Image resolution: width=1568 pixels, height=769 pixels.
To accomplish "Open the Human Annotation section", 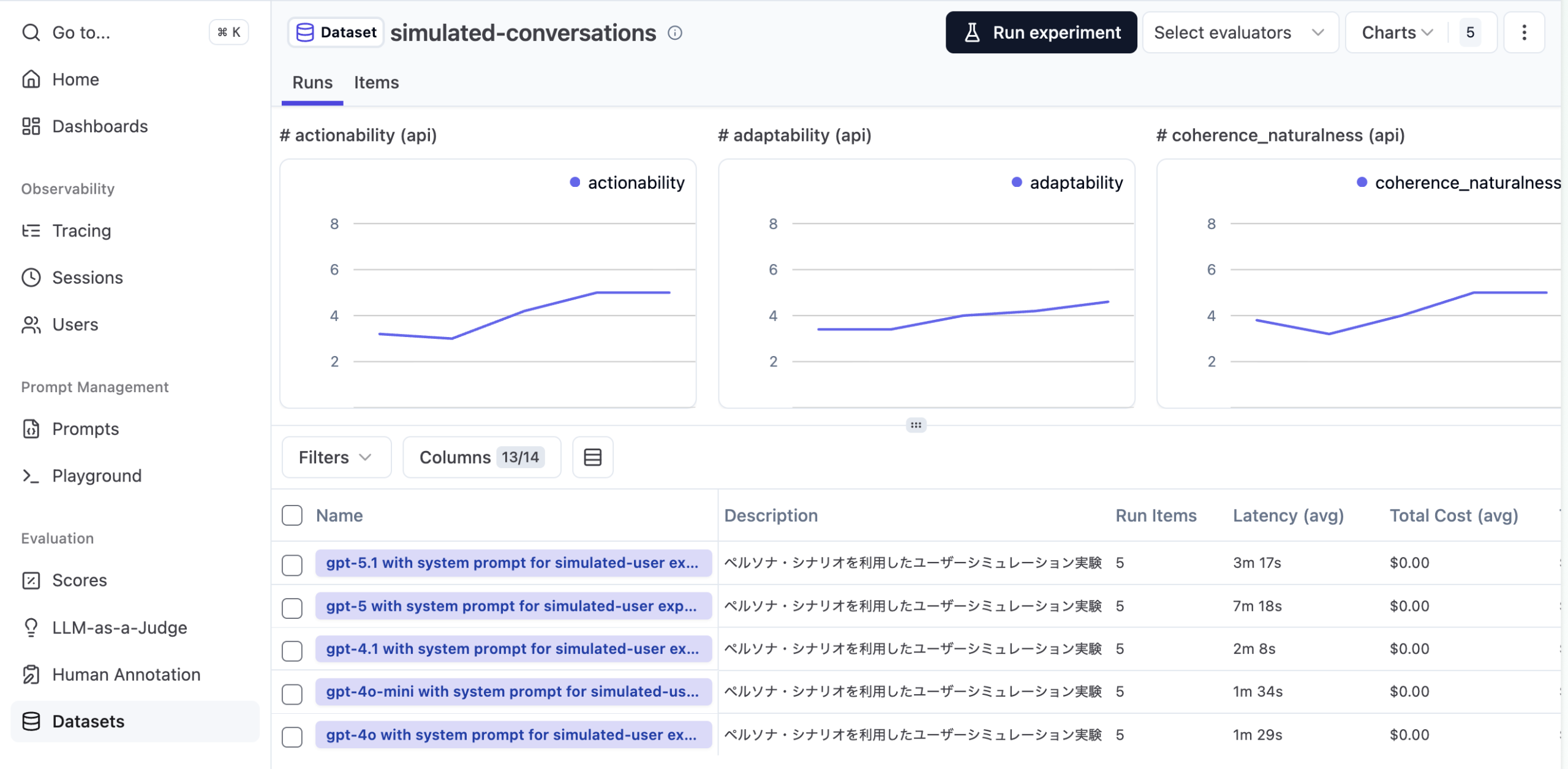I will (x=126, y=674).
